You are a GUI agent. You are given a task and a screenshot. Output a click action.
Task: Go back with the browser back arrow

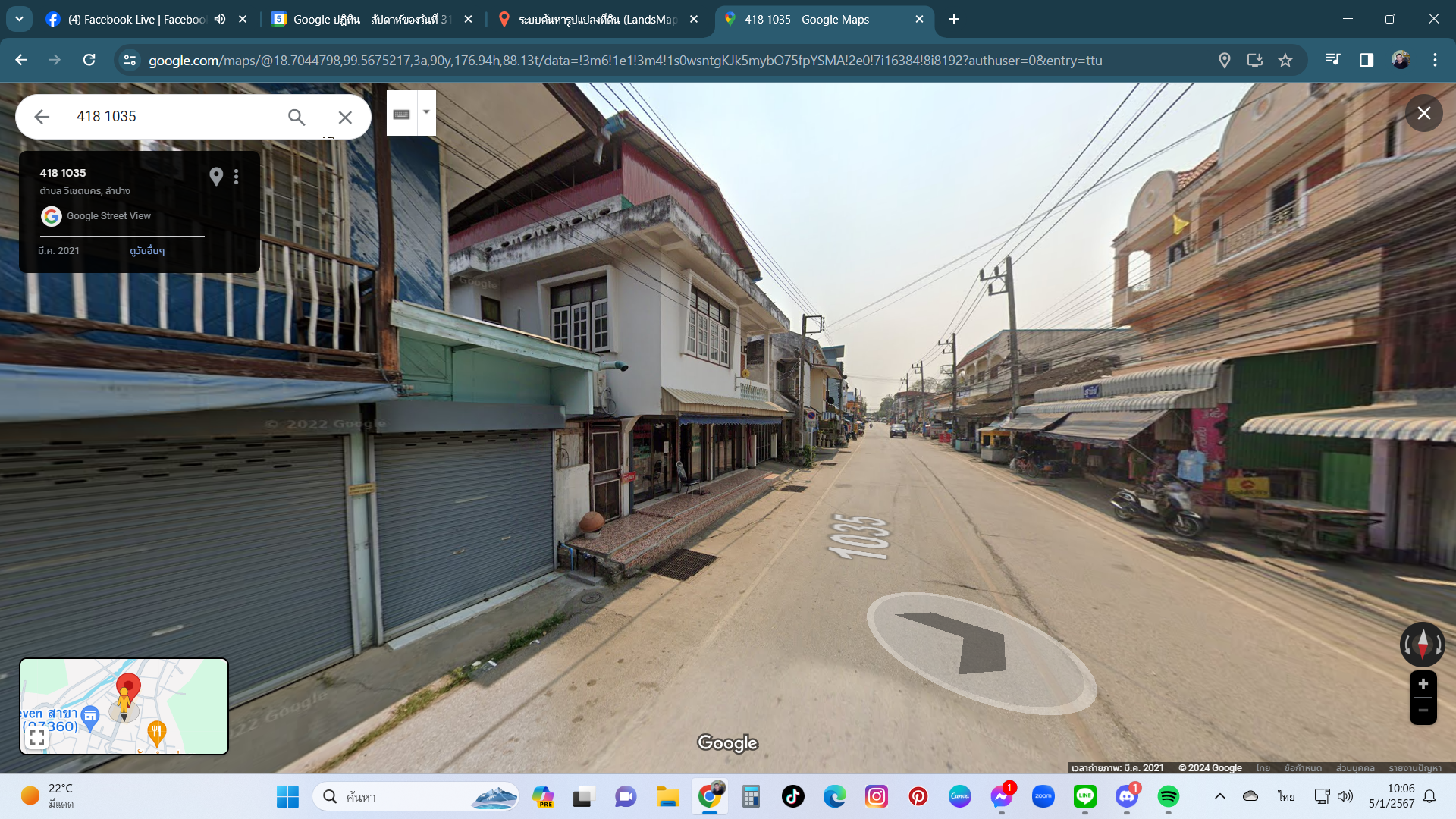coord(20,60)
